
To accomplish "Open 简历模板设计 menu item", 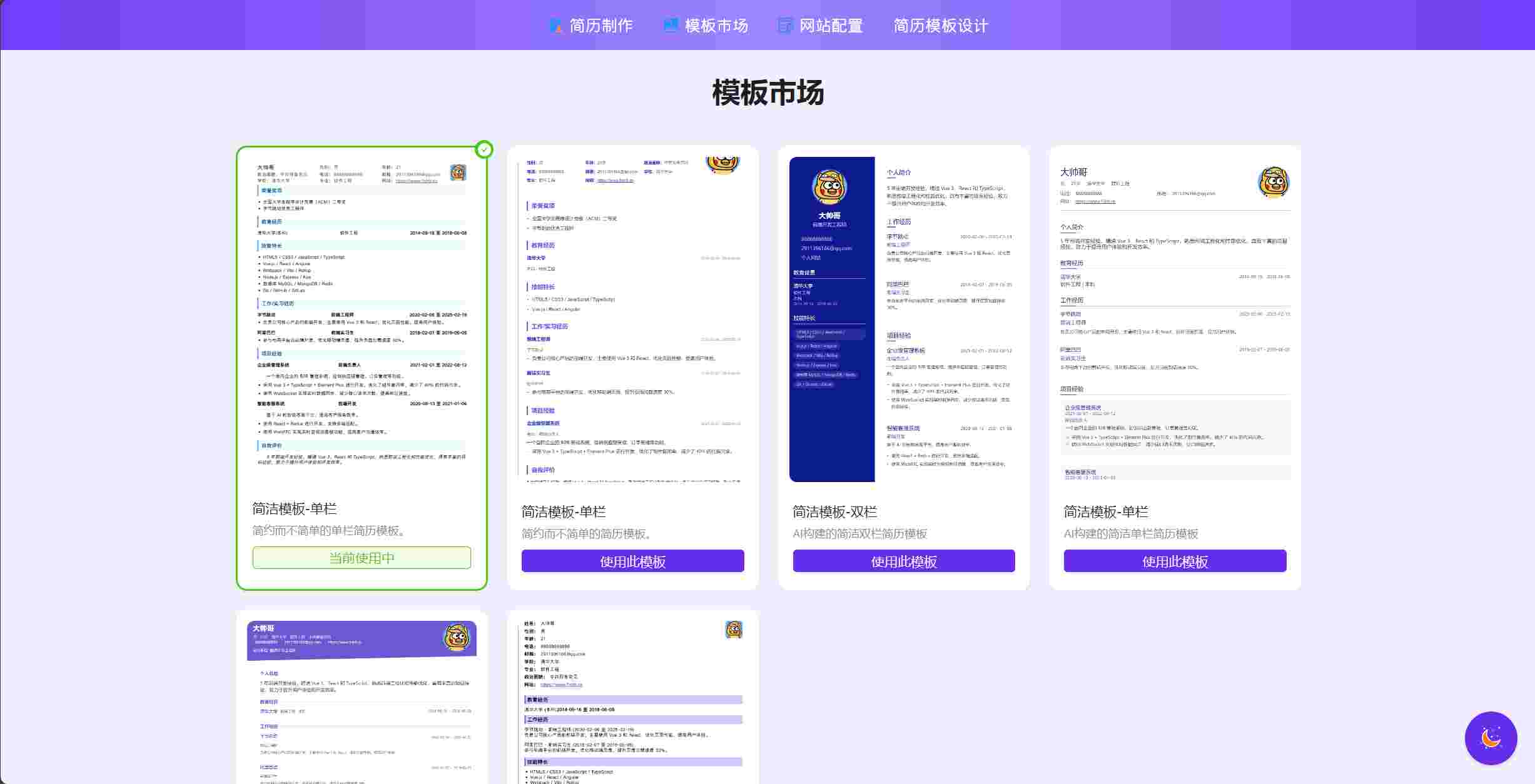I will pyautogui.click(x=940, y=26).
